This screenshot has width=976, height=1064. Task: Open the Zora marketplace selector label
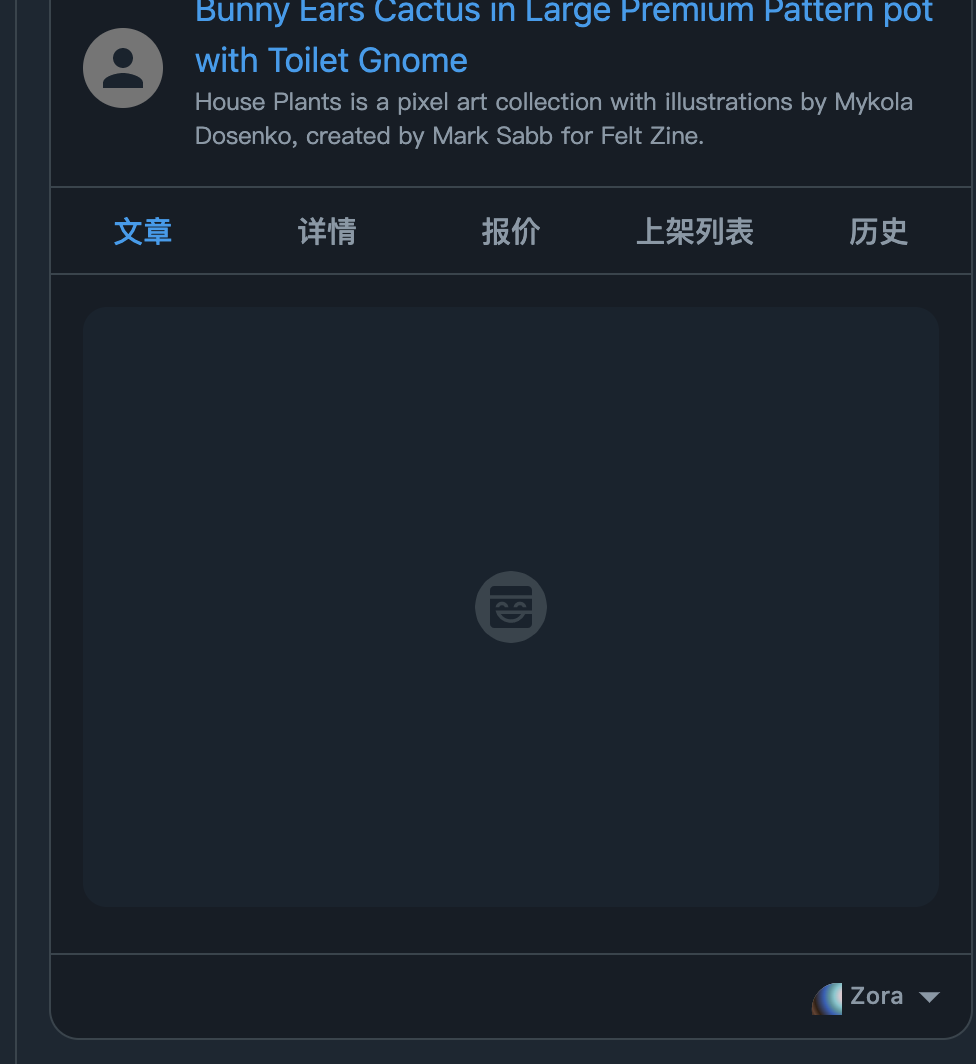coord(876,995)
